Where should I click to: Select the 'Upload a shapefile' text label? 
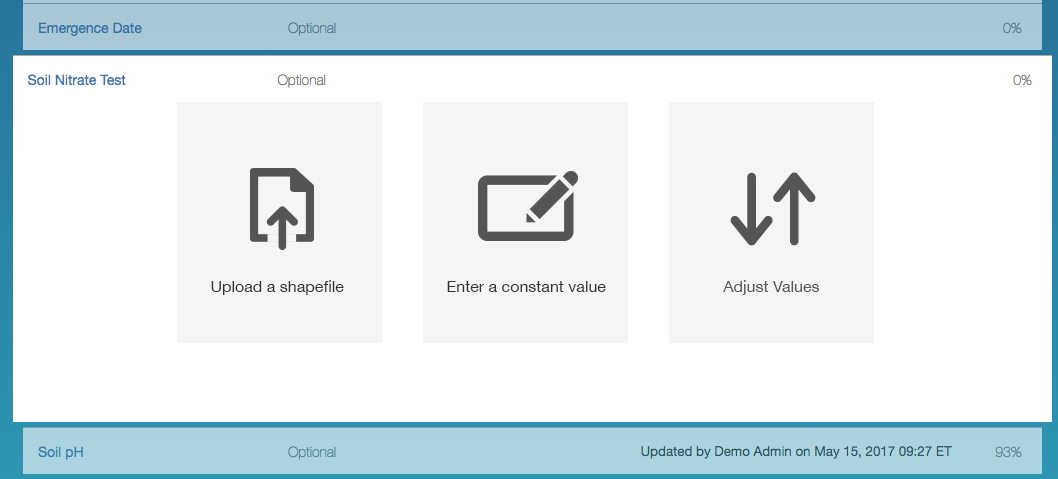coord(277,287)
